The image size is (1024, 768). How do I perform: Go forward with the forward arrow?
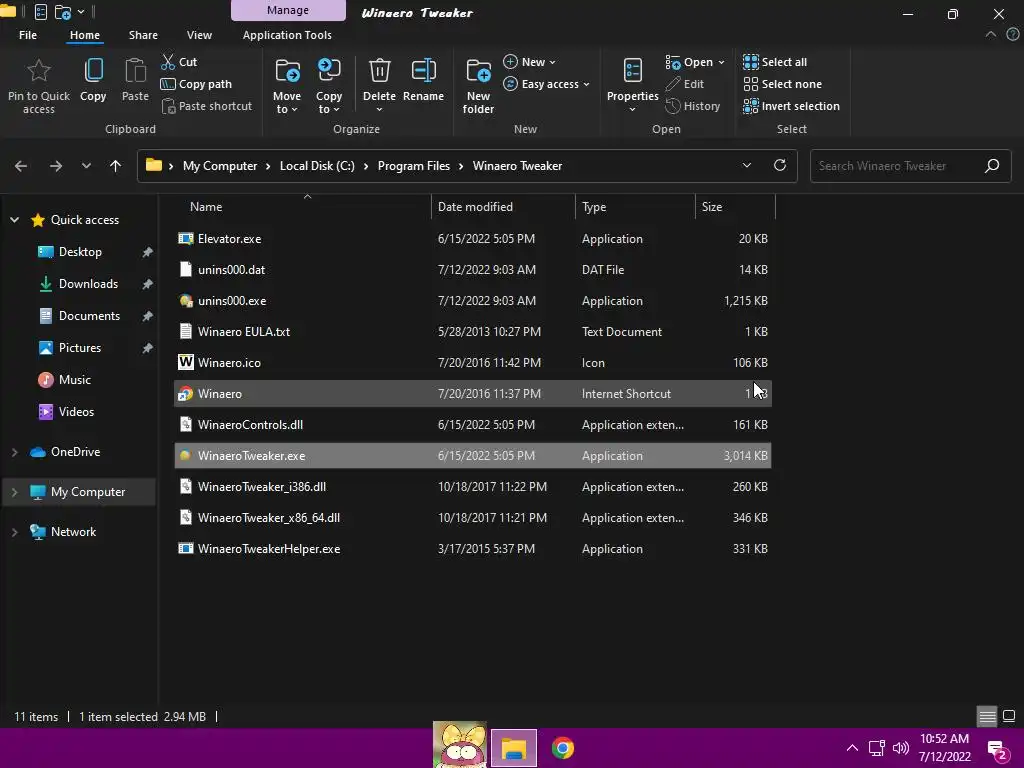(x=56, y=166)
